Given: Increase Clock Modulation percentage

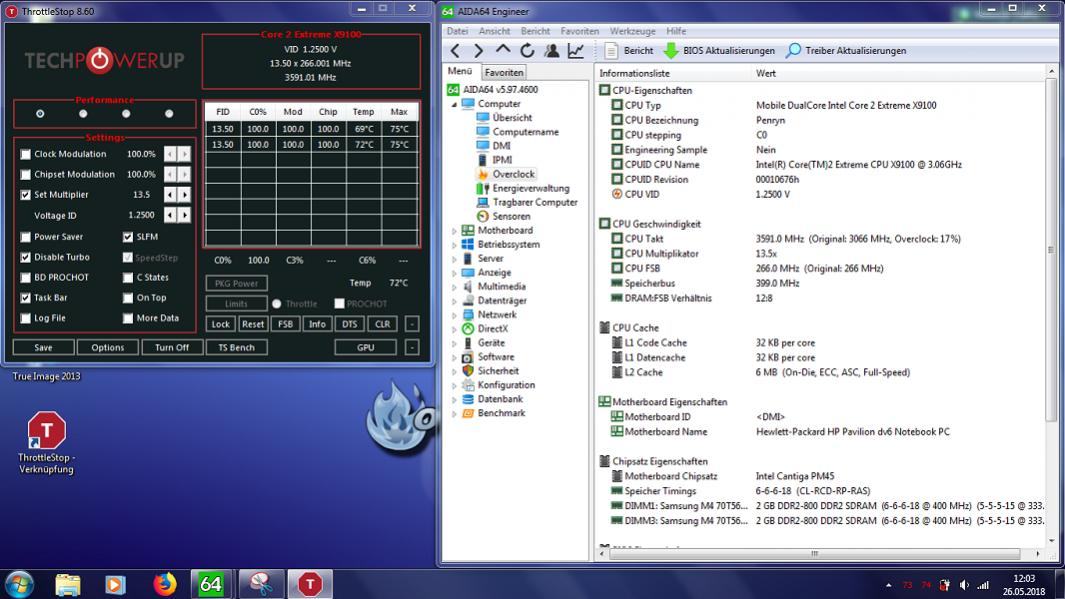Looking at the screenshot, I should pos(184,154).
